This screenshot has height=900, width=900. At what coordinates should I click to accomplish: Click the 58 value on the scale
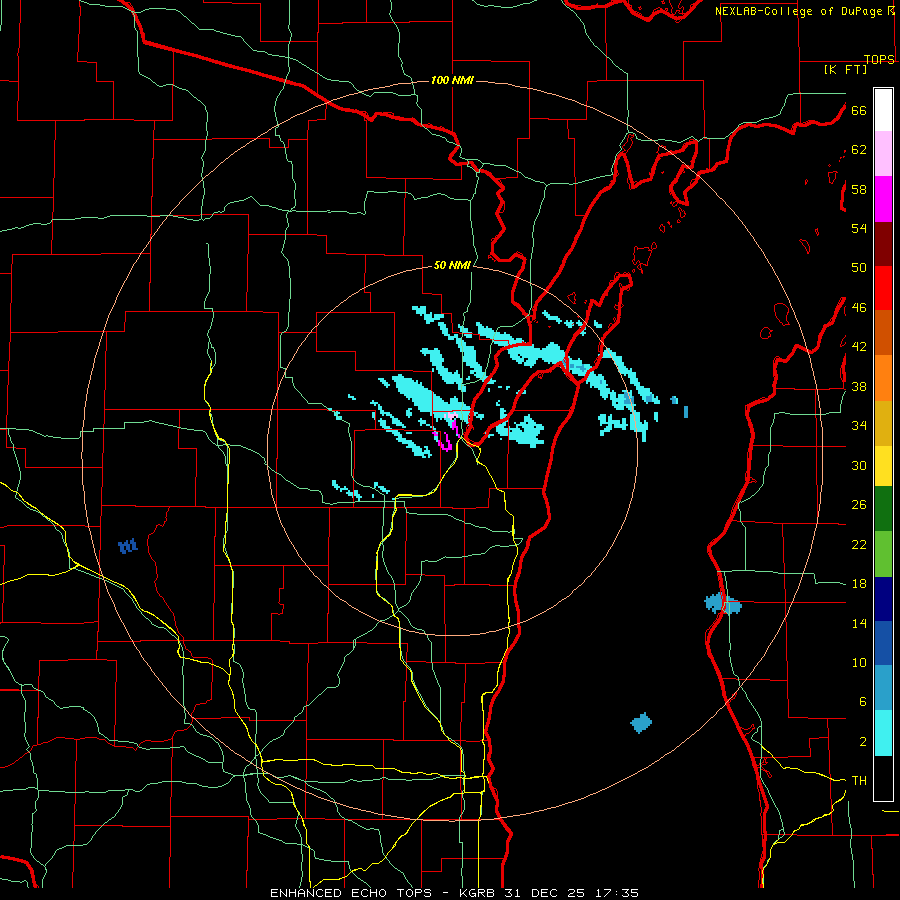pos(859,189)
